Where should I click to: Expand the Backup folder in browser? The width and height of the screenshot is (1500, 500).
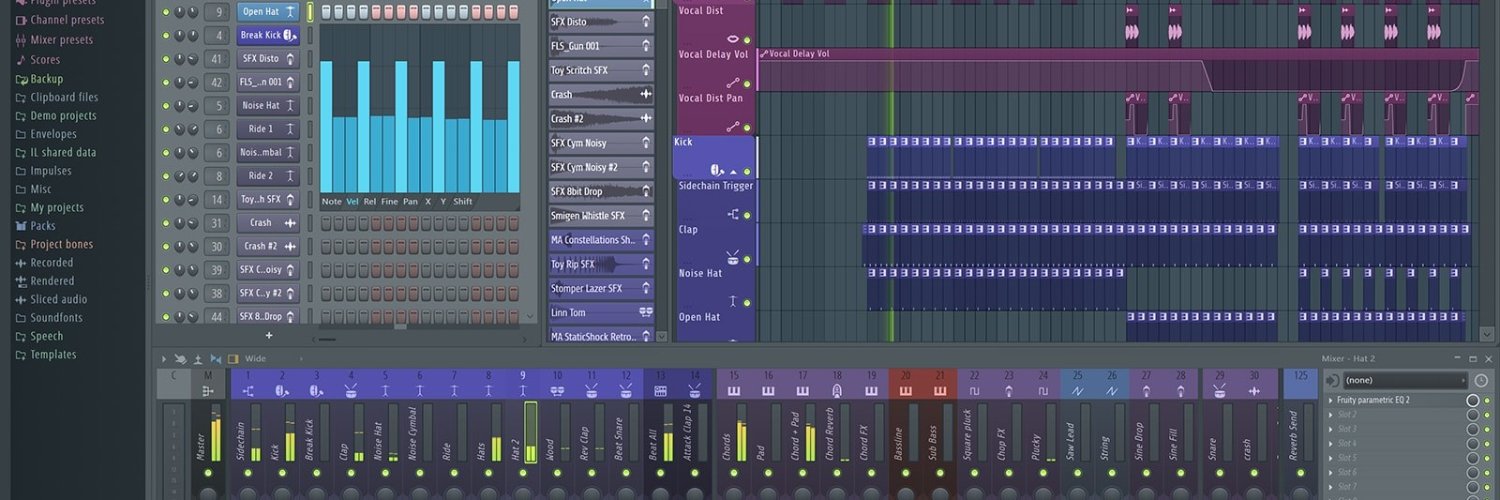tap(40, 79)
